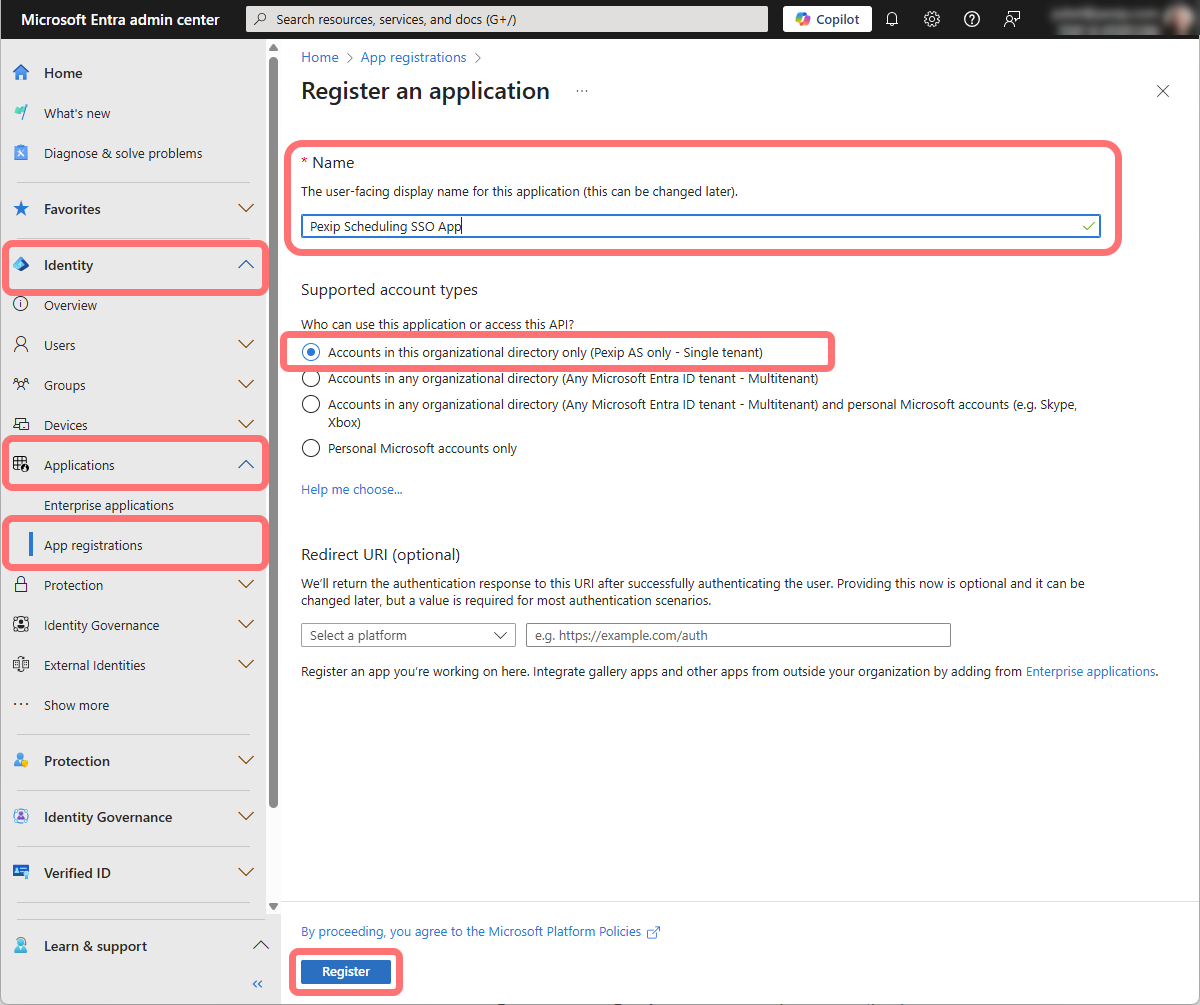Select the single tenant accounts radio option

tap(311, 352)
